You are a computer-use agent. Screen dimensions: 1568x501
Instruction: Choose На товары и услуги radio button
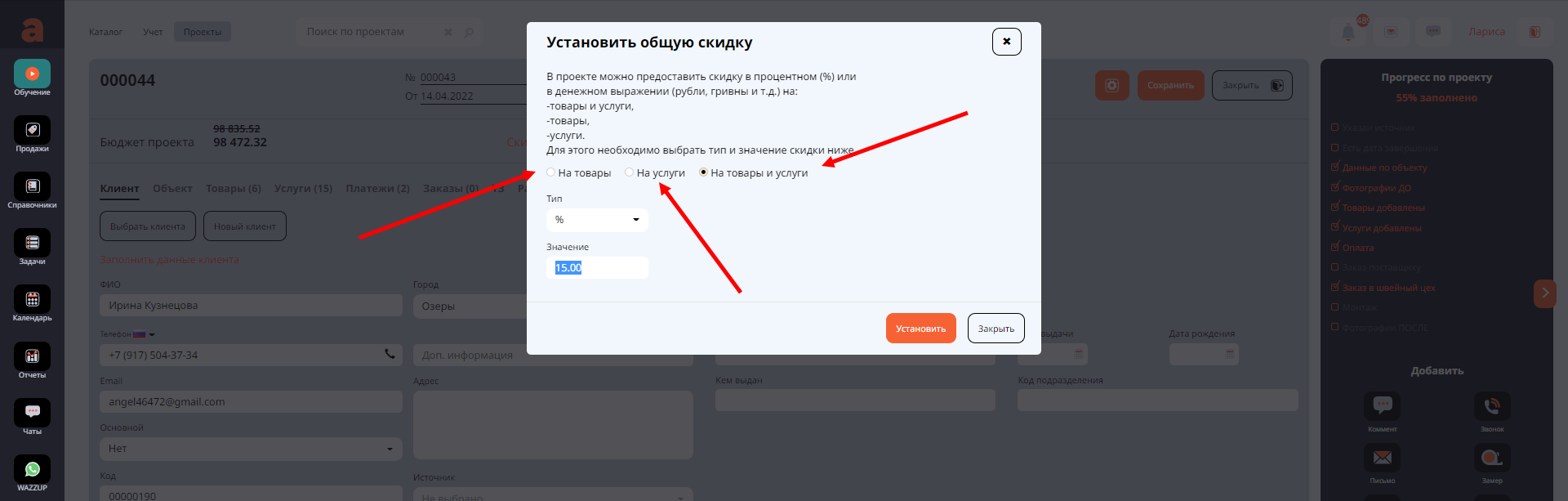point(703,172)
